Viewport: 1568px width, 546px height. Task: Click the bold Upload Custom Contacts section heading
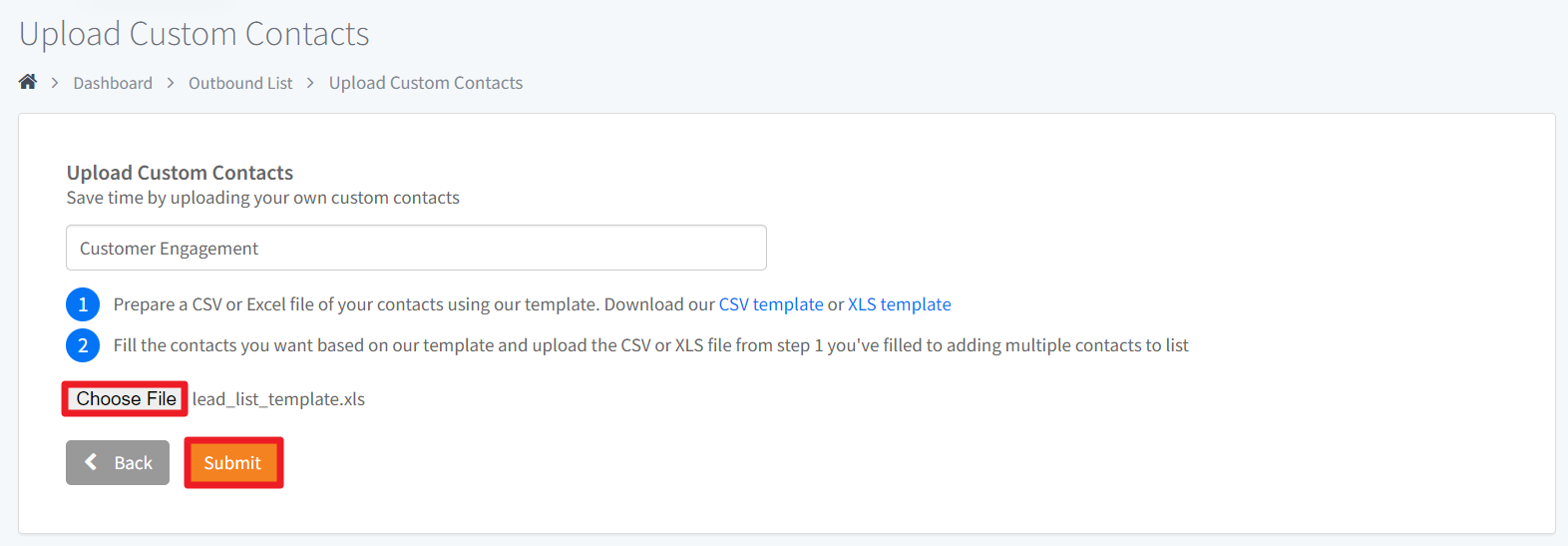click(x=180, y=173)
